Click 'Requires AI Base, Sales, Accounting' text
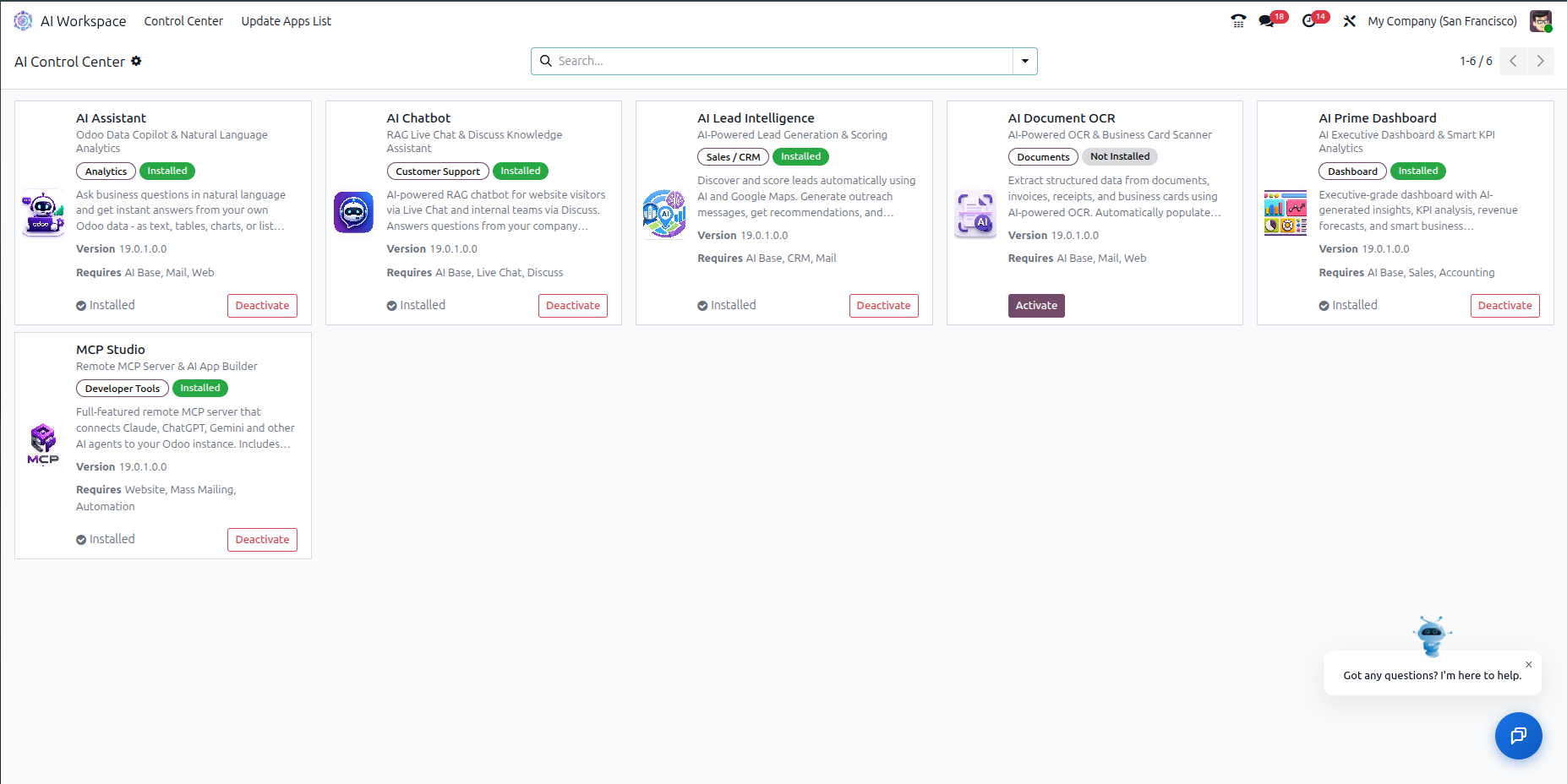The image size is (1567, 784). pos(1406,273)
